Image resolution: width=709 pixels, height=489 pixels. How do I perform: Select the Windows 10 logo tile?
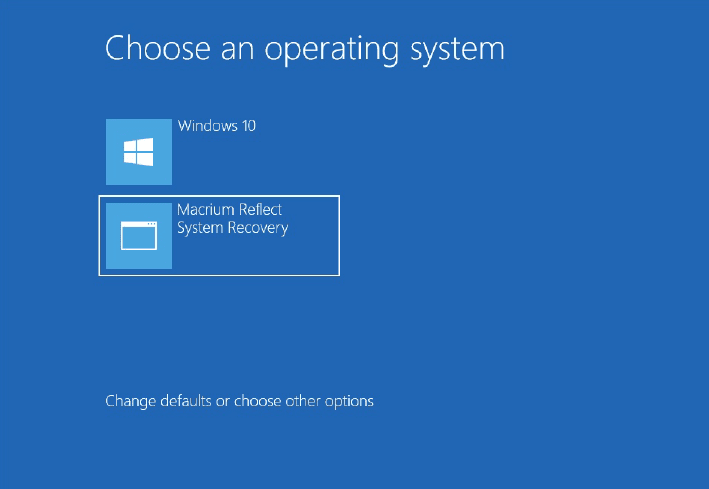point(139,152)
